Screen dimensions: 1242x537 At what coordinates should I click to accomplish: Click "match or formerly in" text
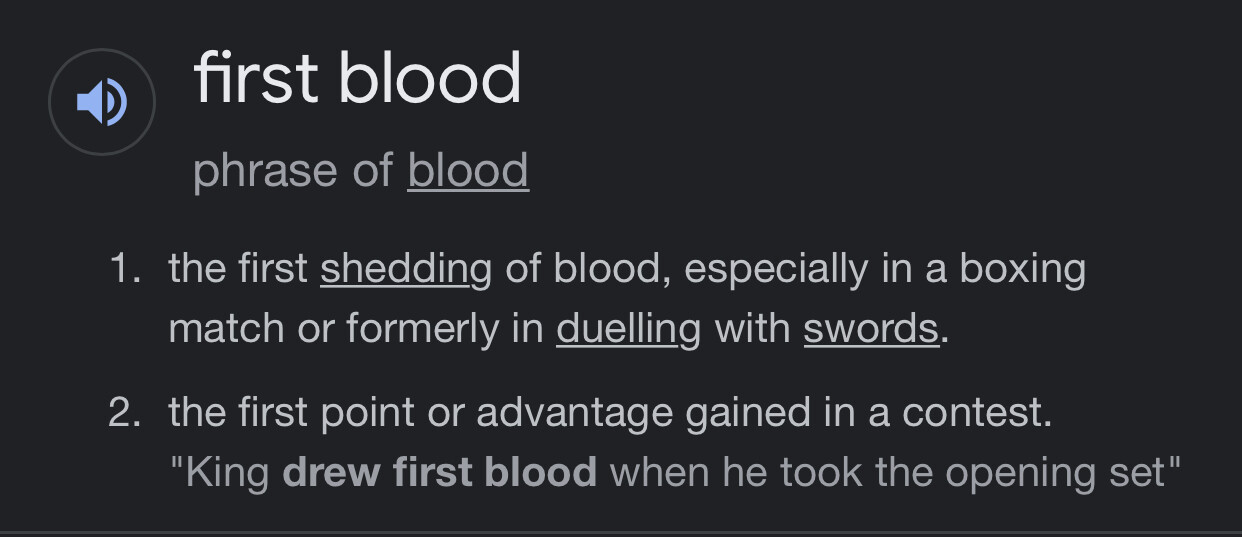[356, 327]
